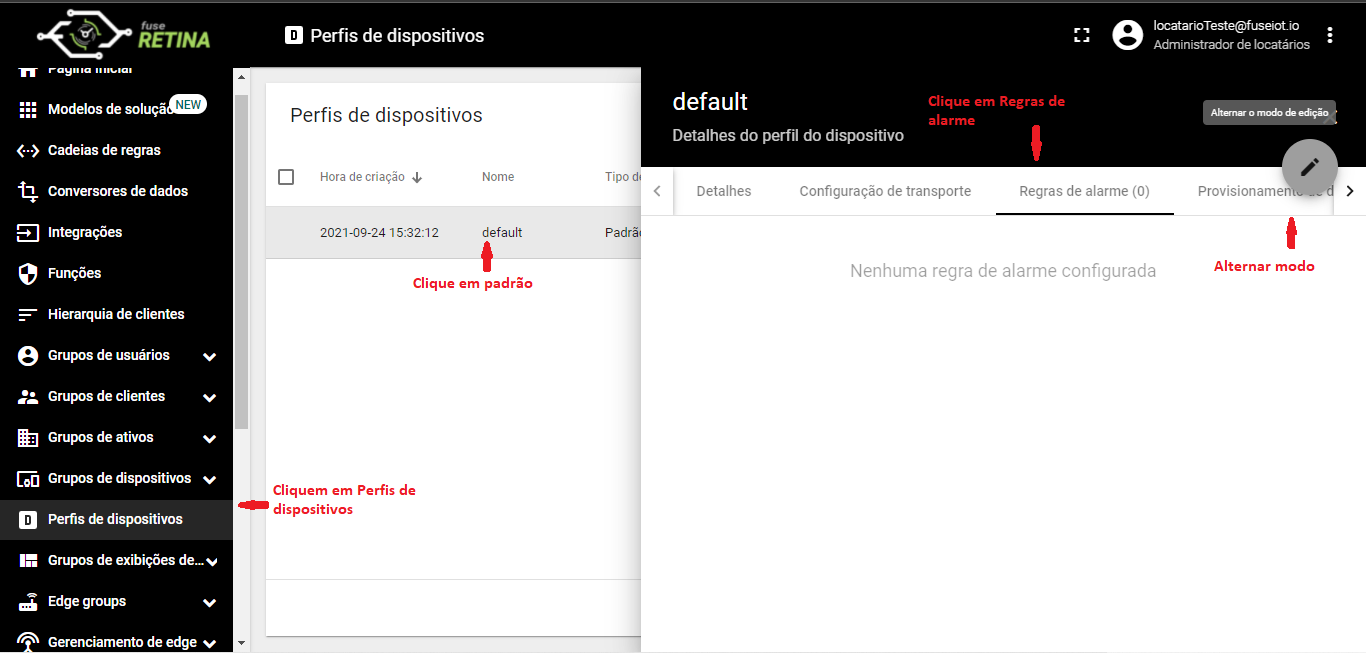This screenshot has width=1366, height=653.
Task: Expand Edge groups submenu chevron
Action: click(x=210, y=603)
